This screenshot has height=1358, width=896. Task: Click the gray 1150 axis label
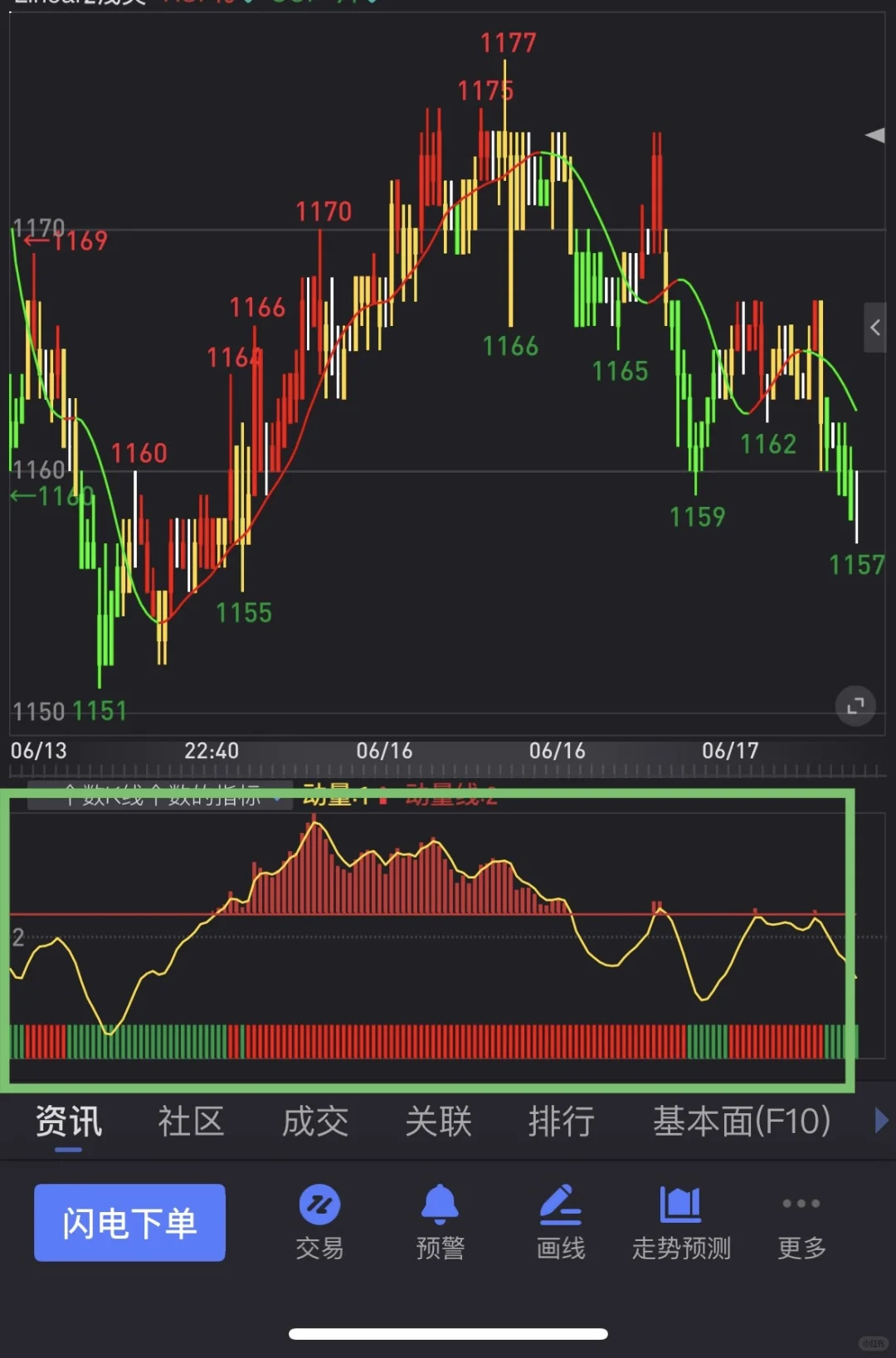click(x=39, y=712)
